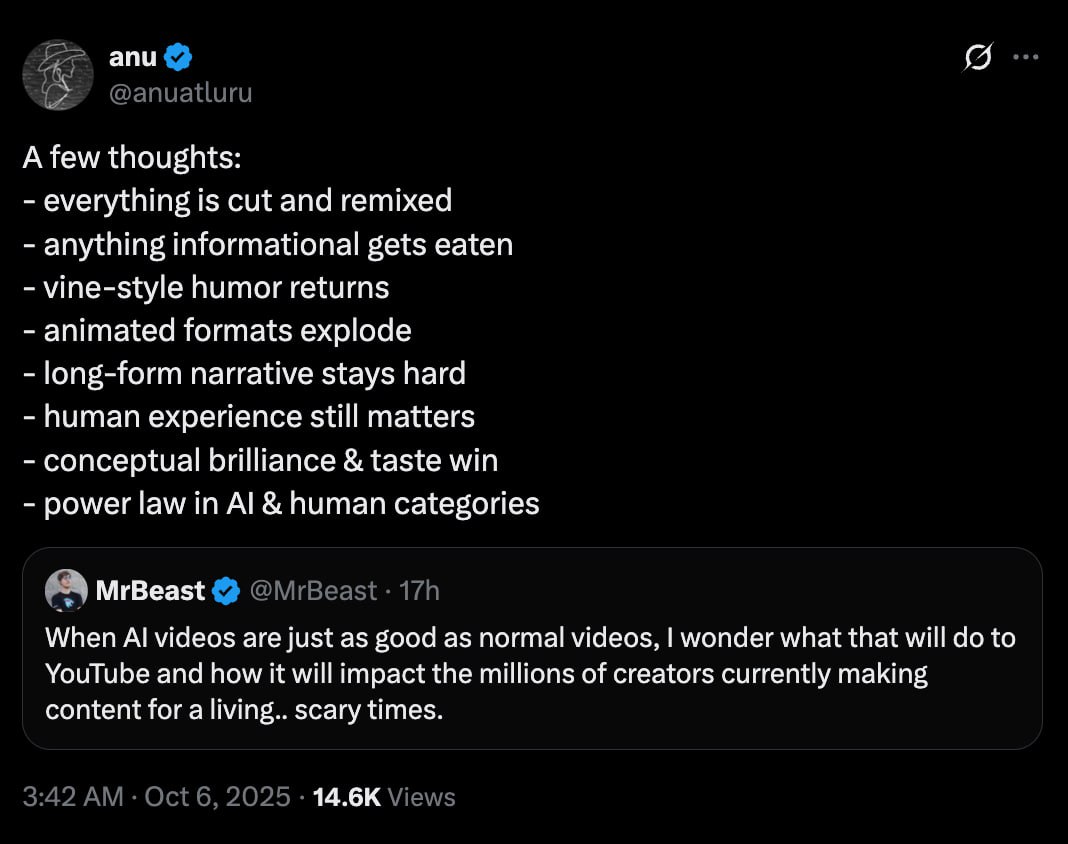Click the Grok spiral logo to analyze post
1068x844 pixels.
click(x=976, y=58)
